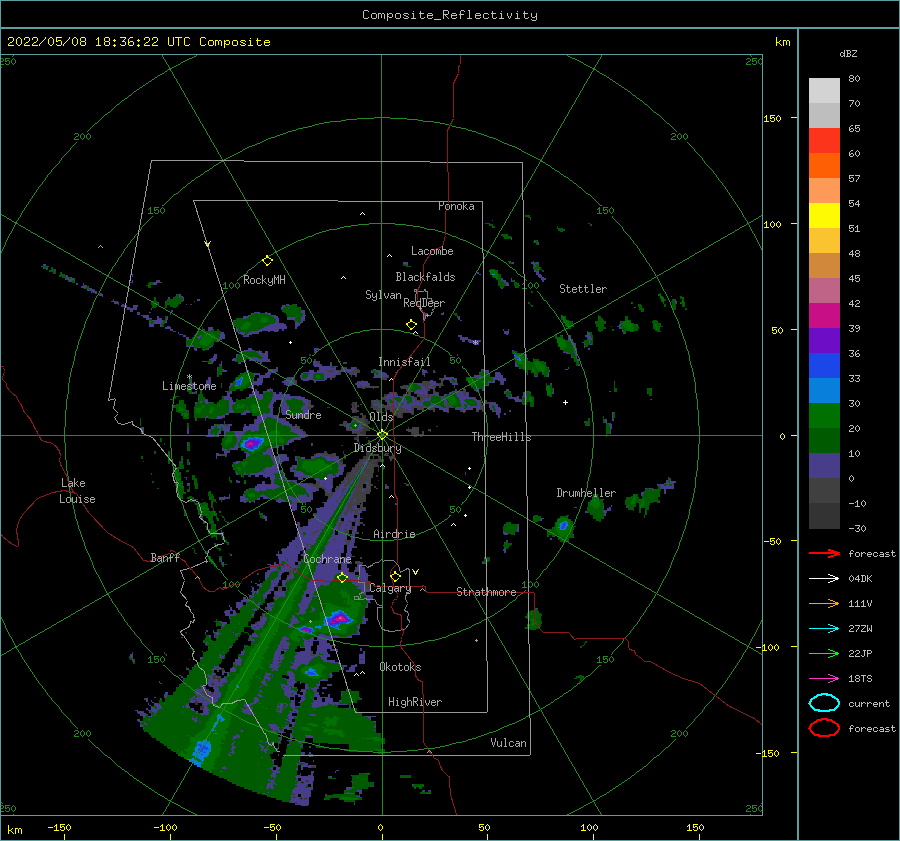The width and height of the screenshot is (900, 841).
Task: Select the bright green 30 dBZ swatch
Action: (x=824, y=415)
